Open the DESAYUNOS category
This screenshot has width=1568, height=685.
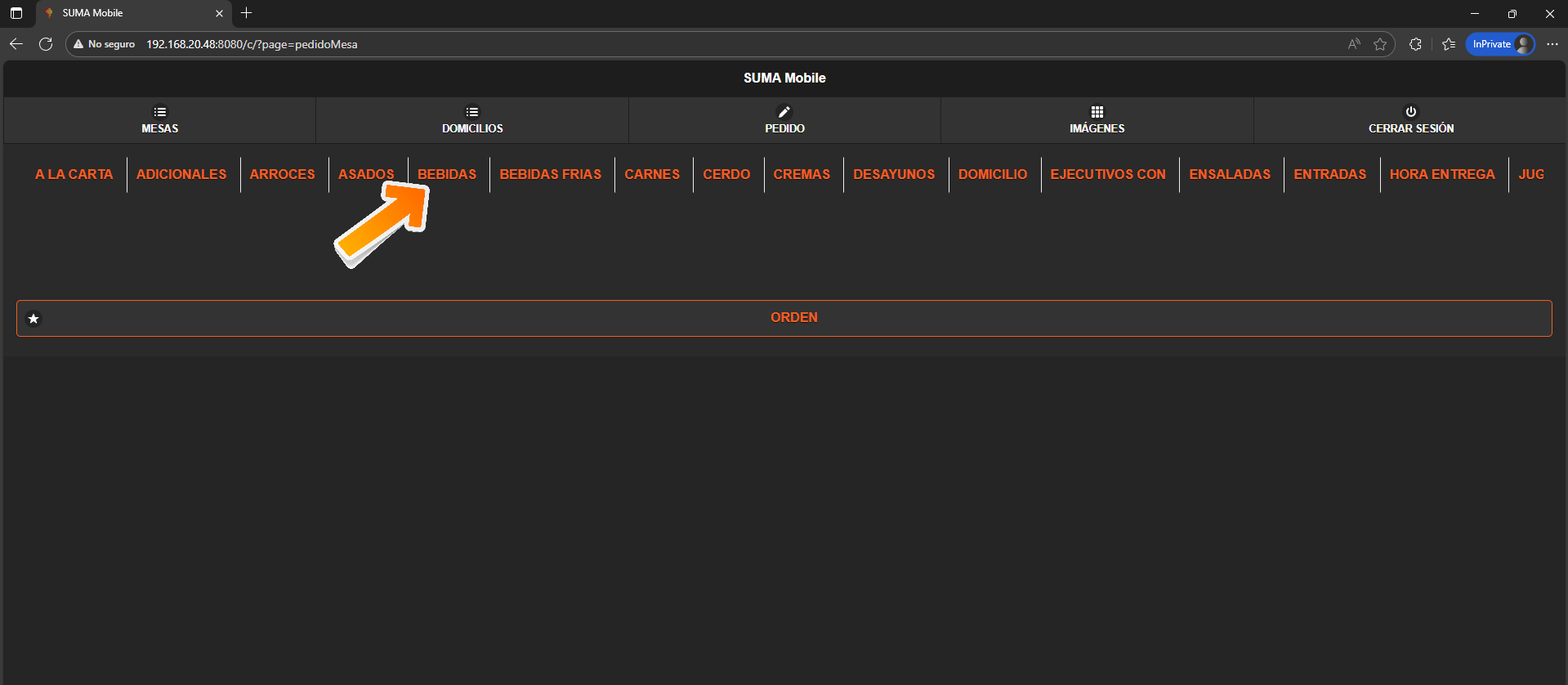(x=894, y=174)
